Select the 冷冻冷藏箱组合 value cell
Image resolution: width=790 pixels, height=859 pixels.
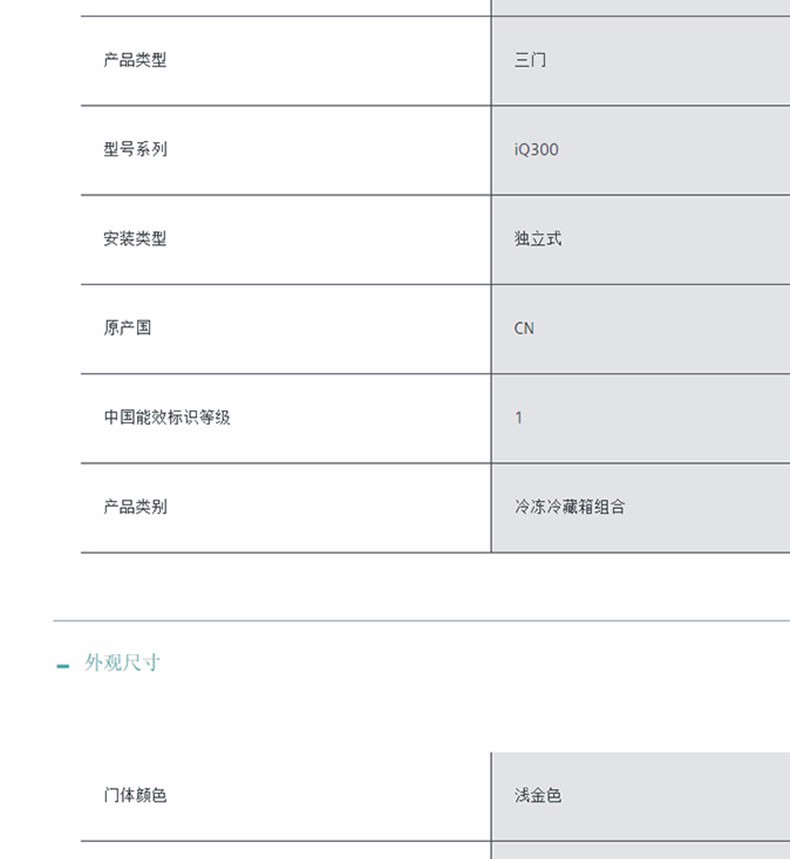[570, 507]
